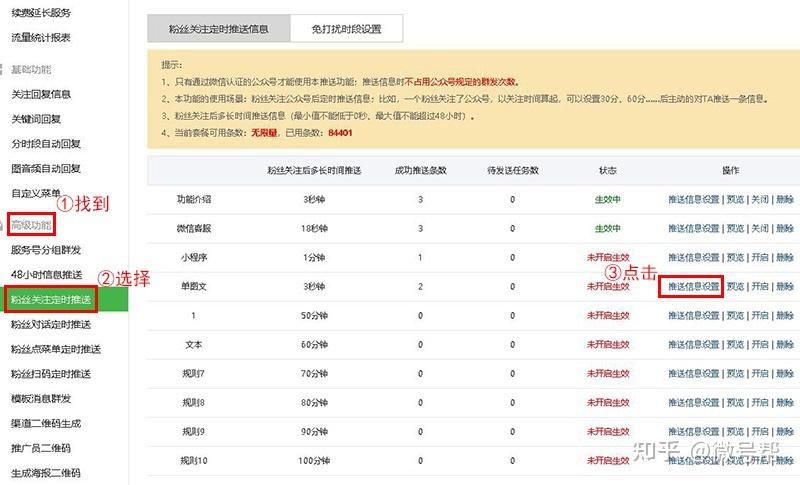The image size is (800, 485).
Task: Select the 规则10 rule name cell
Action: point(194,461)
